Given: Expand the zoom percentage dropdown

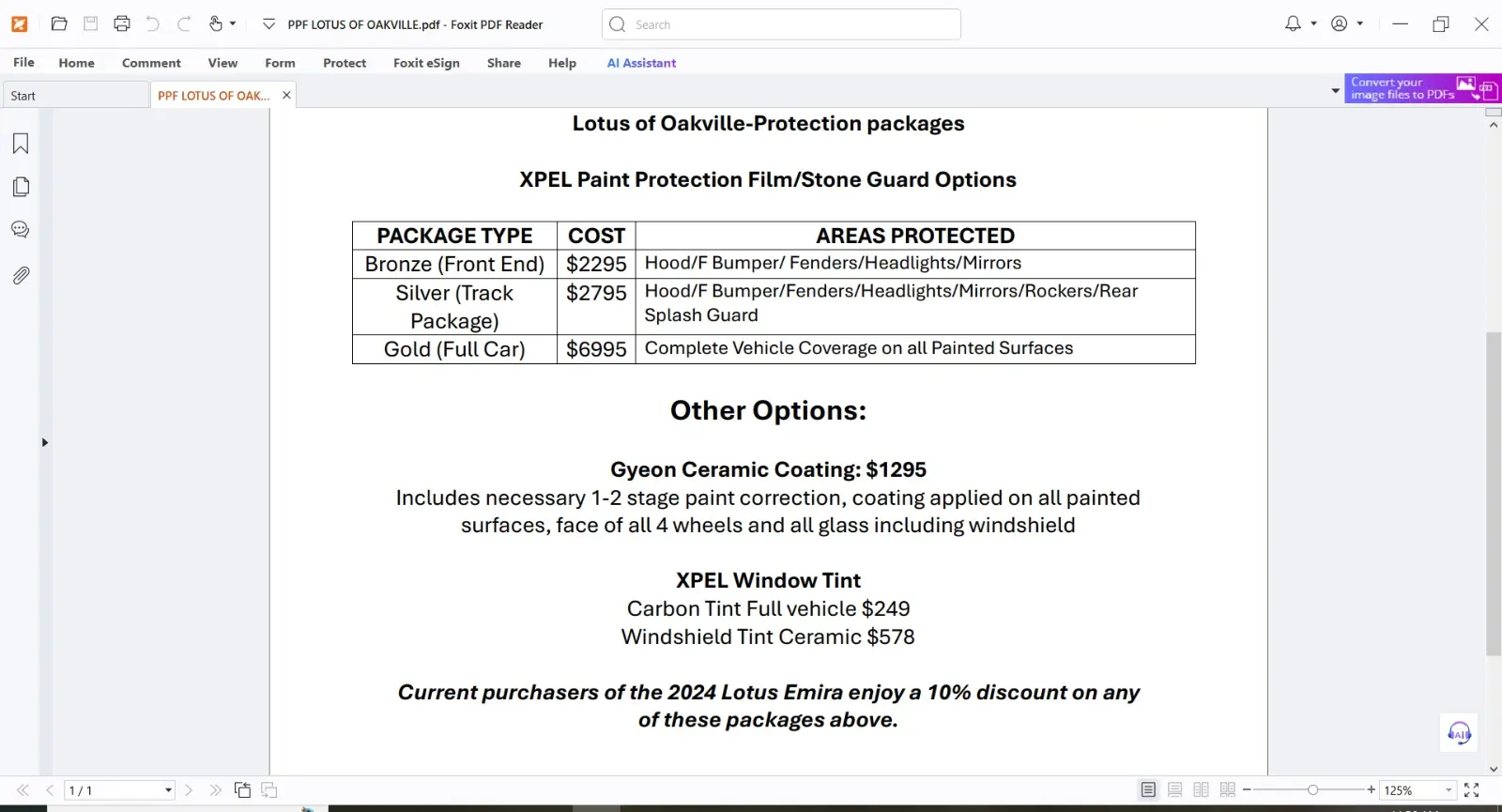Looking at the screenshot, I should point(1448,790).
